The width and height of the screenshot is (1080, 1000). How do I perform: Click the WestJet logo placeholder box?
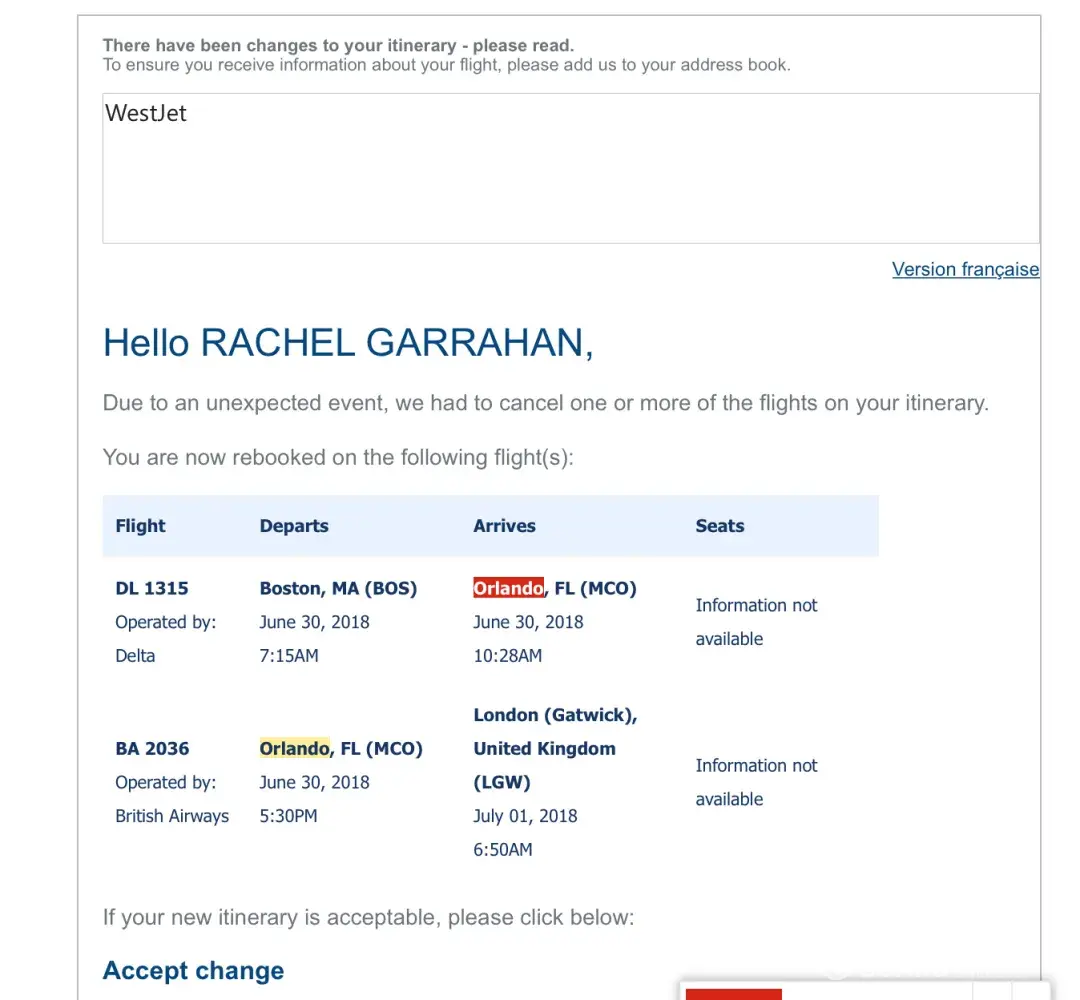click(570, 168)
